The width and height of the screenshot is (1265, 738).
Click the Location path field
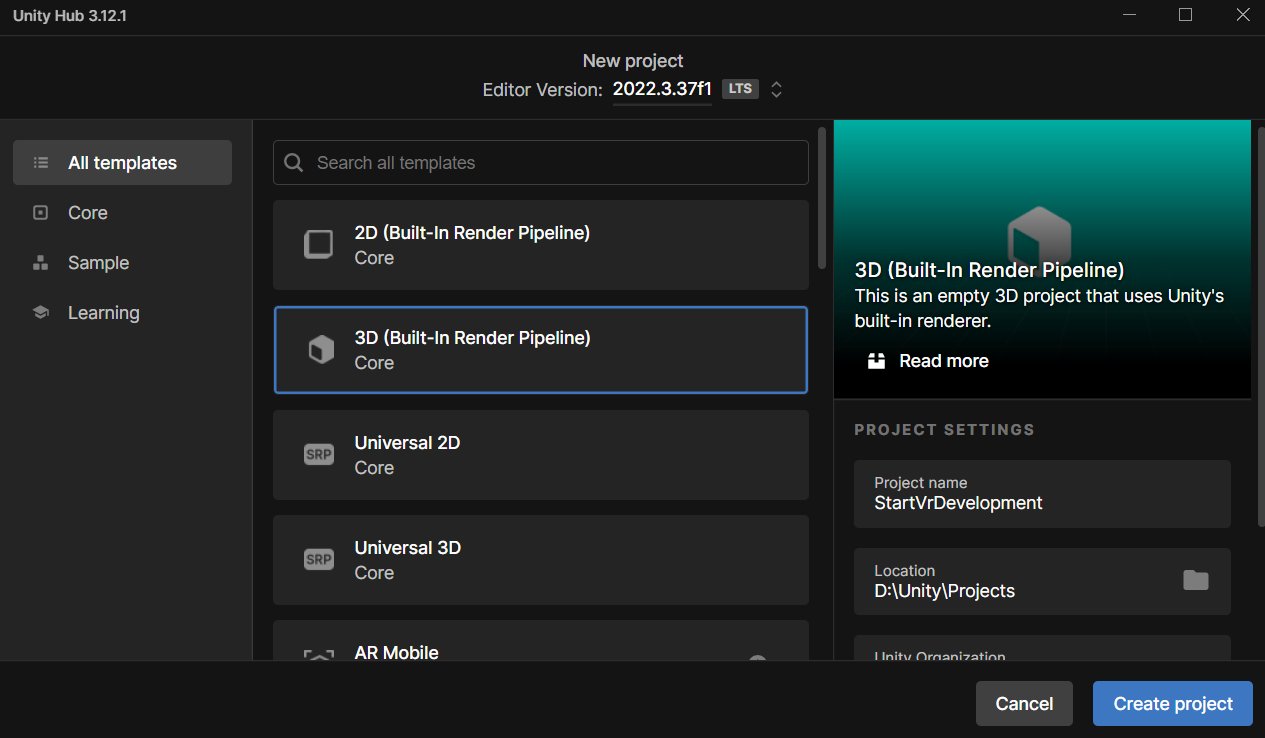point(1042,581)
